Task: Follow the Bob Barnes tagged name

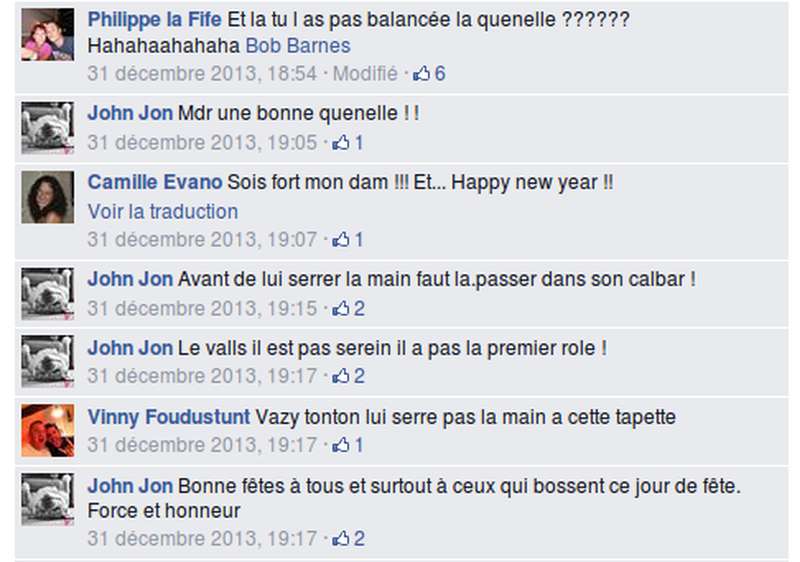Action: pyautogui.click(x=298, y=46)
